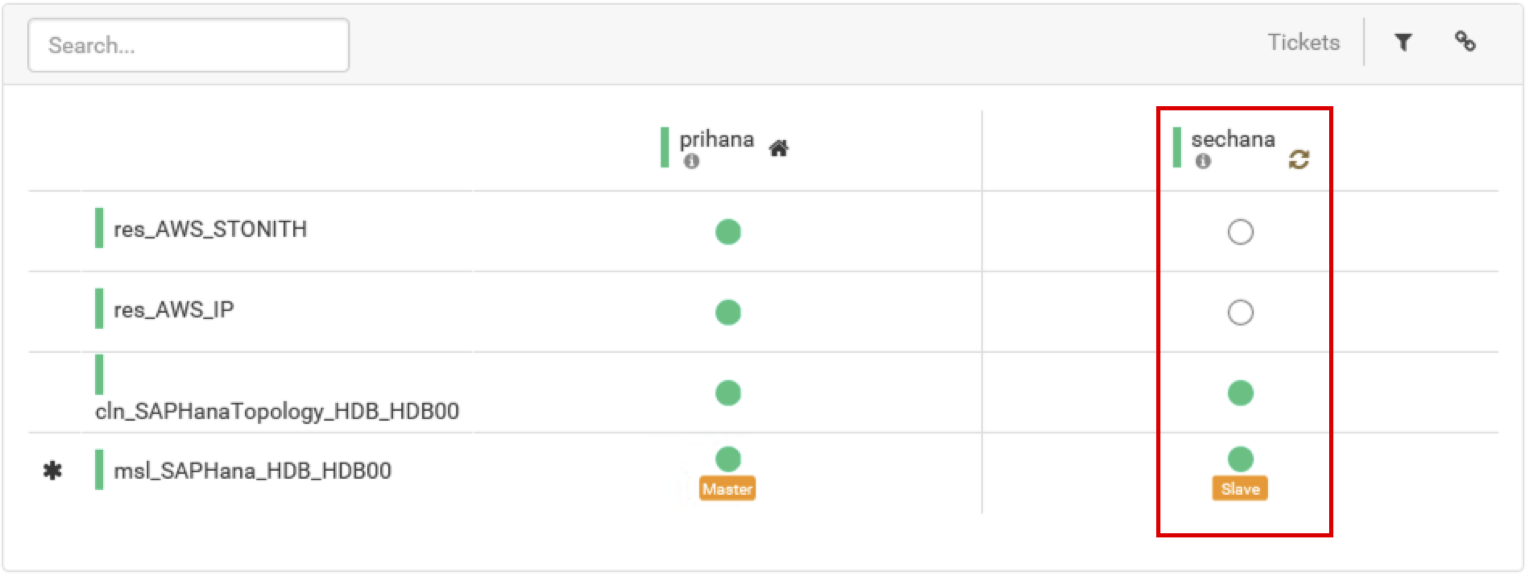The height and width of the screenshot is (577, 1529).
Task: Click the refresh icon beside sechana
Action: 1298,159
